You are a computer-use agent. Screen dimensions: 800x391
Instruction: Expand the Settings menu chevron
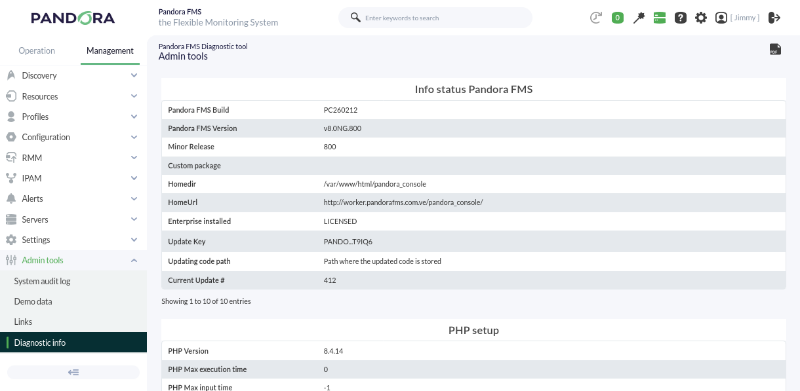click(134, 239)
